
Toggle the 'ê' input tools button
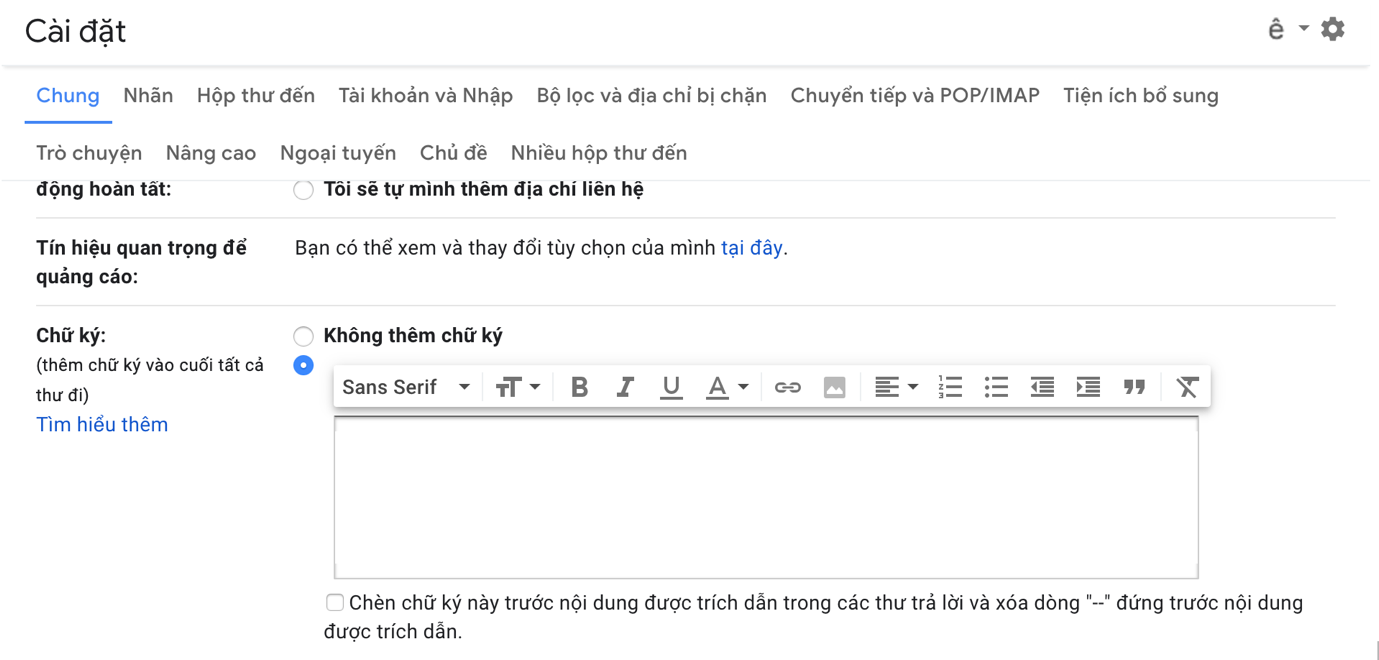pos(1276,29)
